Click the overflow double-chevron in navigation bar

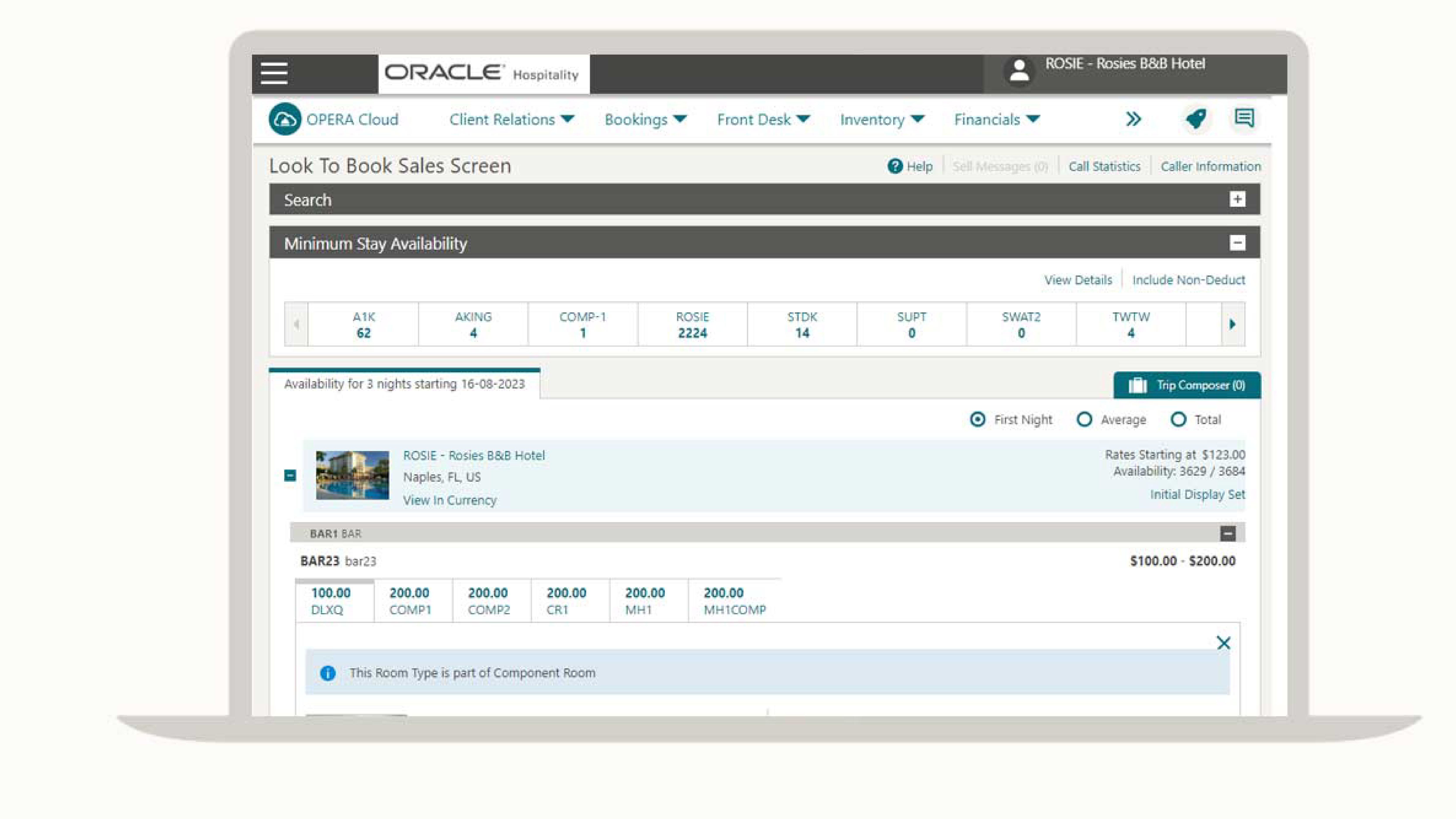tap(1133, 119)
